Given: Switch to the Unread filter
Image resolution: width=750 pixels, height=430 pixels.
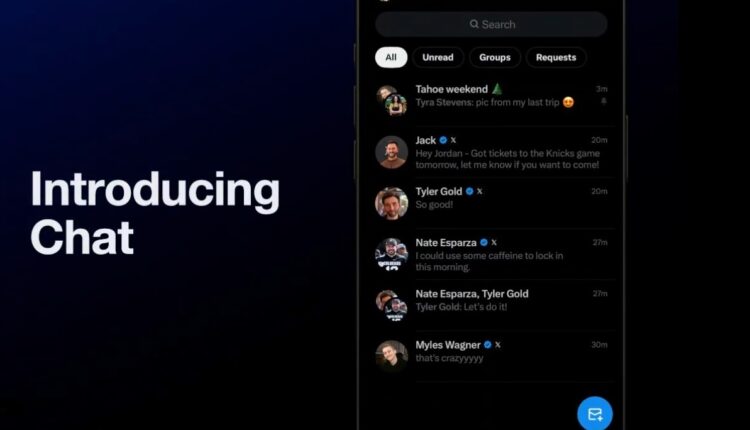Looking at the screenshot, I should 438,57.
